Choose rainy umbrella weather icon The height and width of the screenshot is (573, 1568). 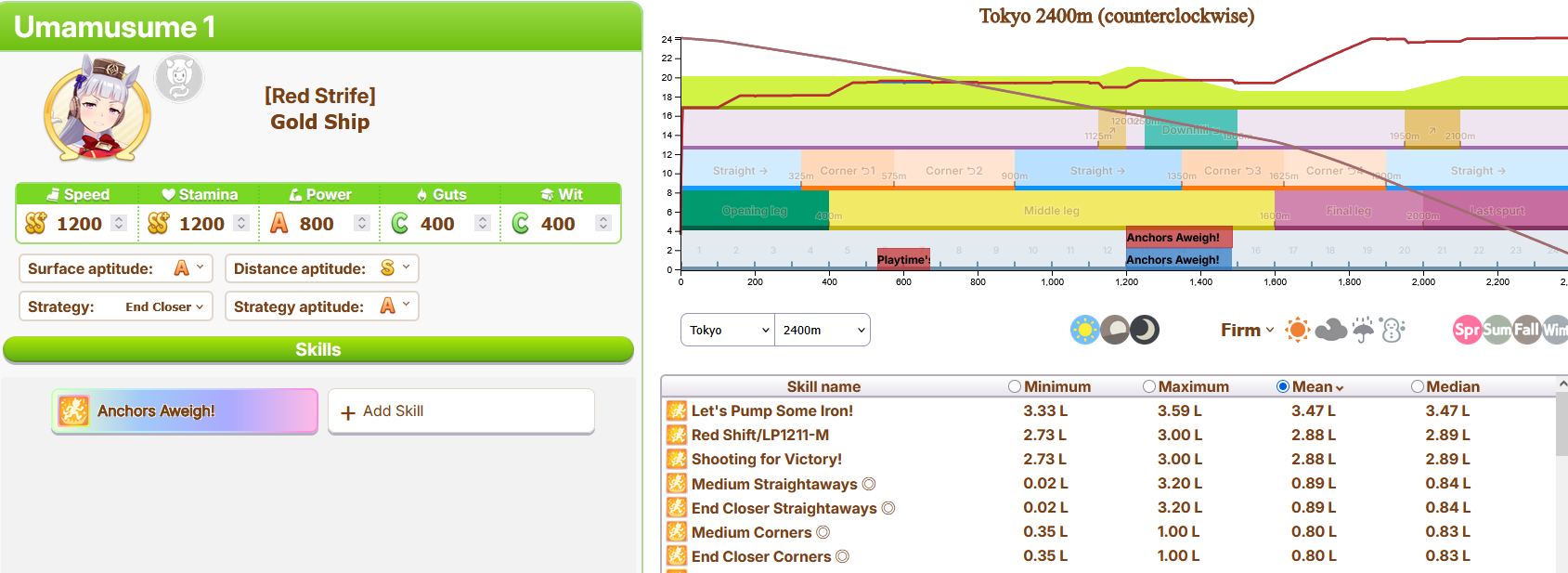click(1363, 330)
